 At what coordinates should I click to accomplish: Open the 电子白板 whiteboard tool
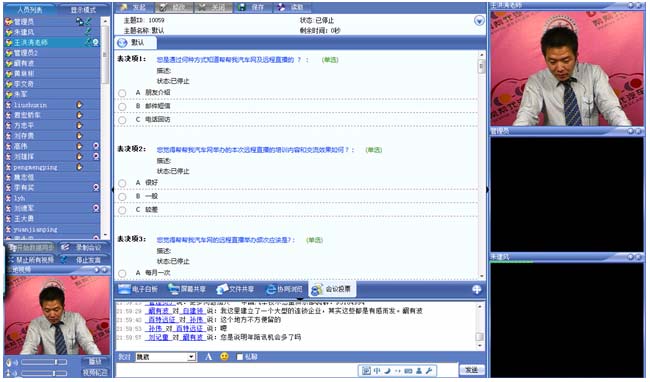[x=138, y=289]
